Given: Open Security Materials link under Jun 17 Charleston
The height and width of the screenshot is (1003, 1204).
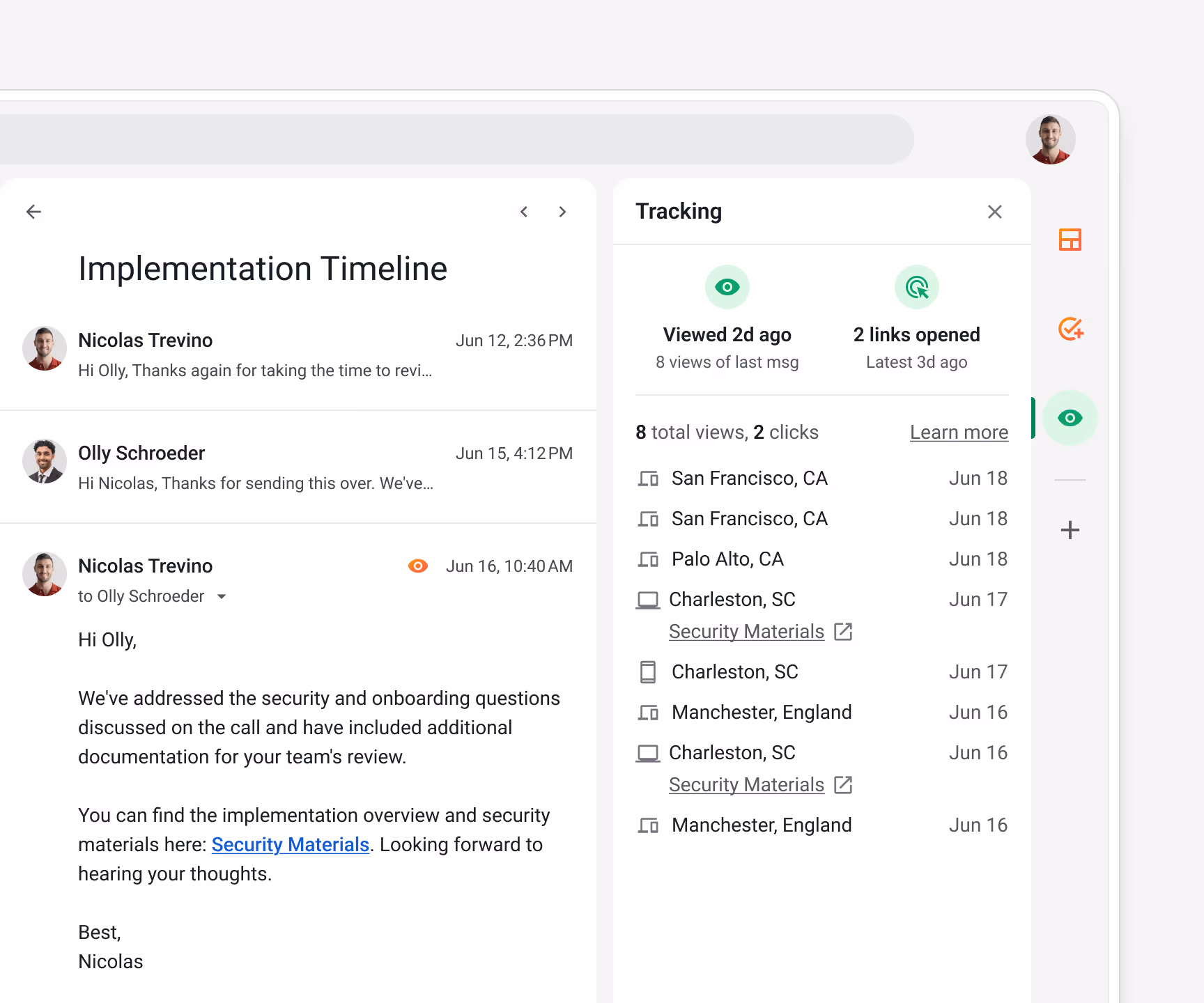Looking at the screenshot, I should pos(747,632).
